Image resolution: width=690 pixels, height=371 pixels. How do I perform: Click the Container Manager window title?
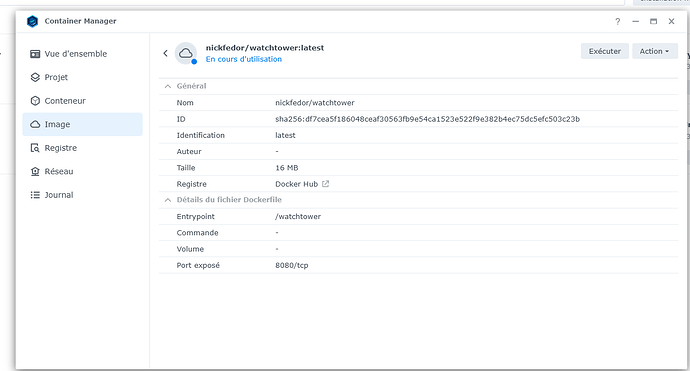click(81, 21)
